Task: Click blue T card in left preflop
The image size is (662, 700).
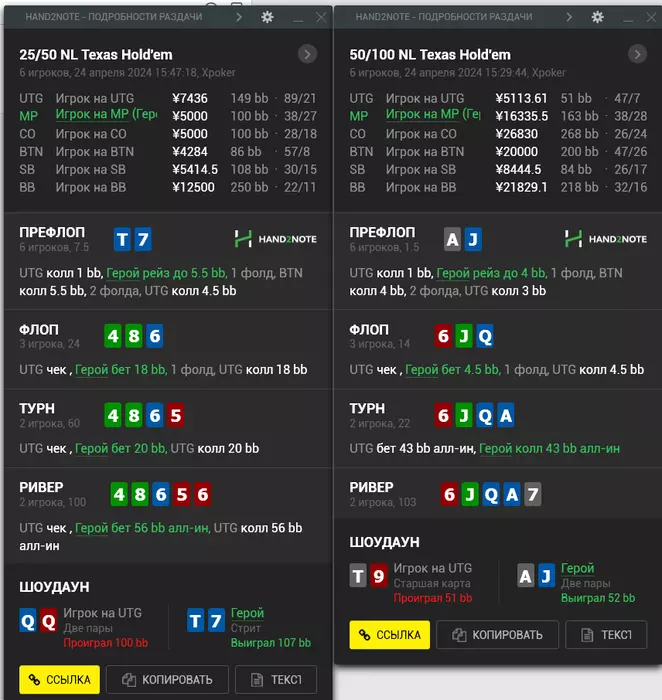Action: click(x=122, y=239)
